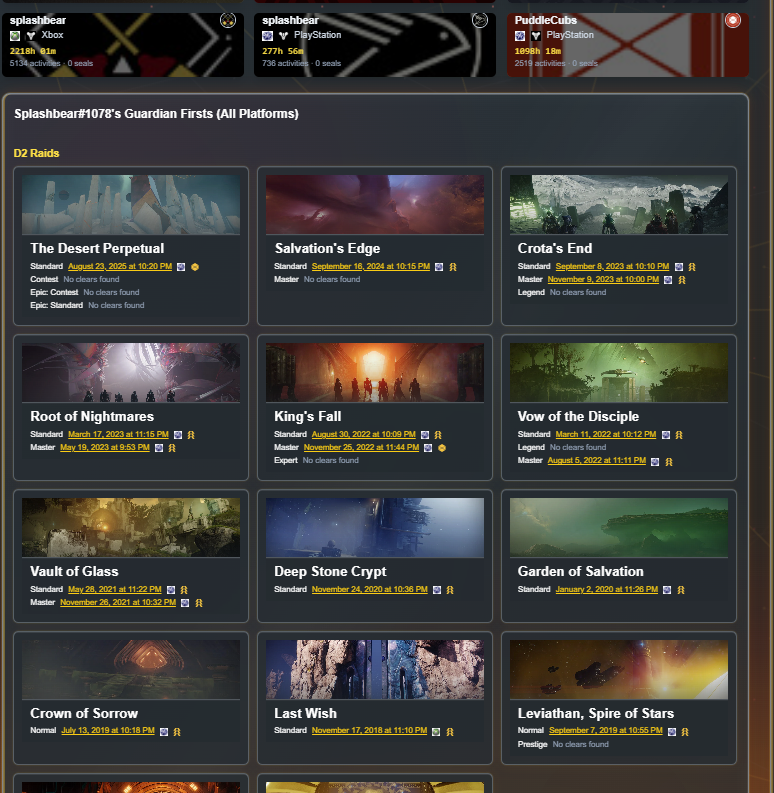The height and width of the screenshot is (793, 774).
Task: Click the yellow fireteam icon beside King's Fall Standard date
Action: [x=438, y=435]
